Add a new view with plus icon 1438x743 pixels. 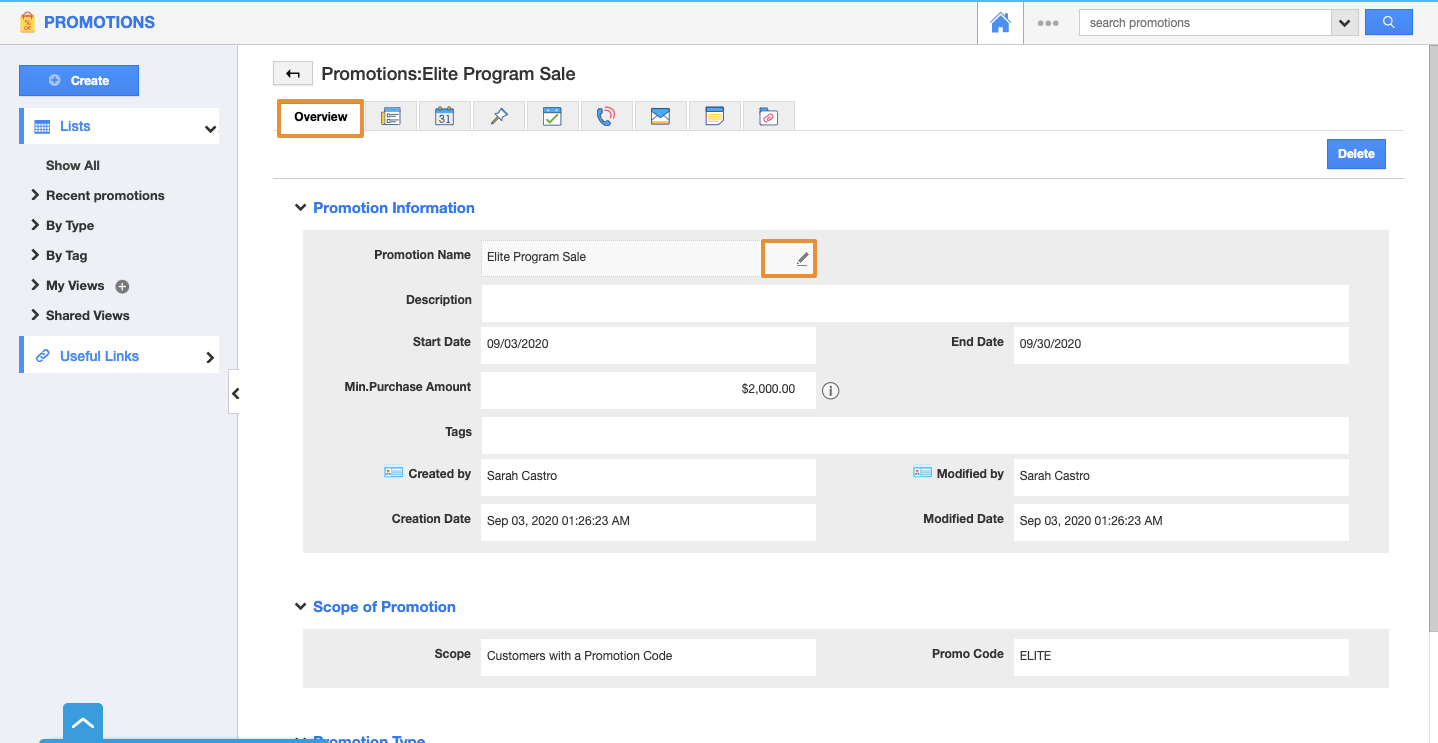coord(122,287)
